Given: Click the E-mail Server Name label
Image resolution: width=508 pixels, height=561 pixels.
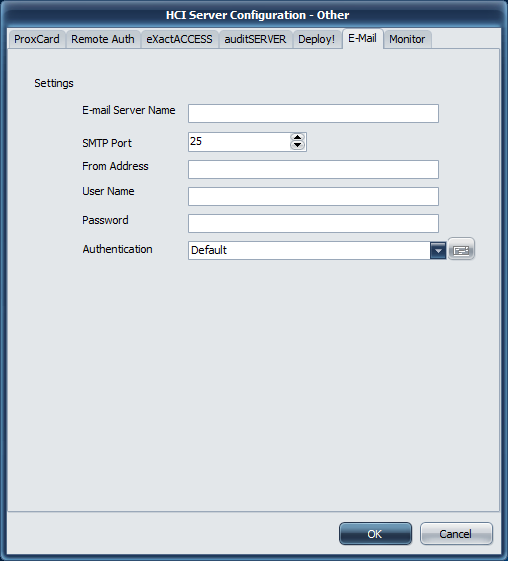Looking at the screenshot, I should tap(129, 110).
